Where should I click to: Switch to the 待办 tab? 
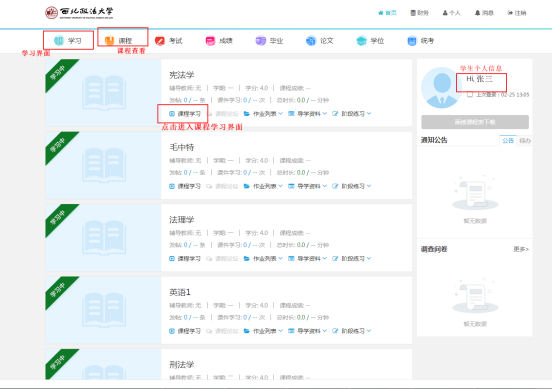pos(525,141)
